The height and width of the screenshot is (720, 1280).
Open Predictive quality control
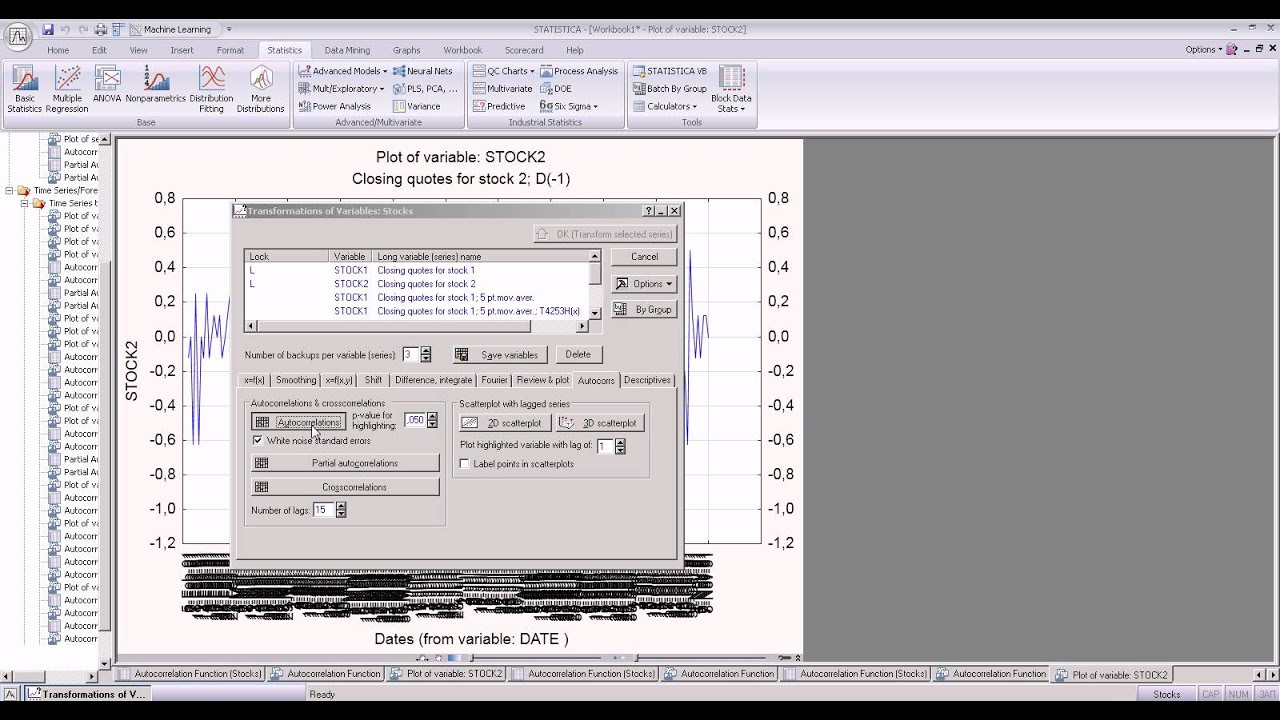coord(498,106)
